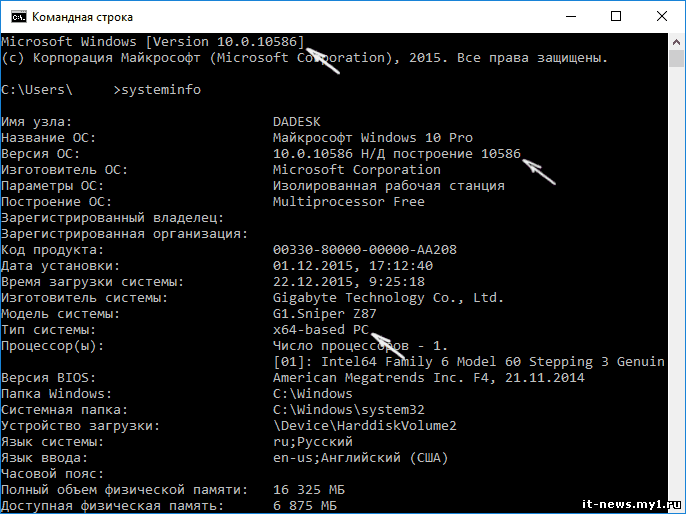Viewport: 686px width, 514px height.
Task: Click "Майкрософт Windows 10 Pro" value
Action: [373, 138]
